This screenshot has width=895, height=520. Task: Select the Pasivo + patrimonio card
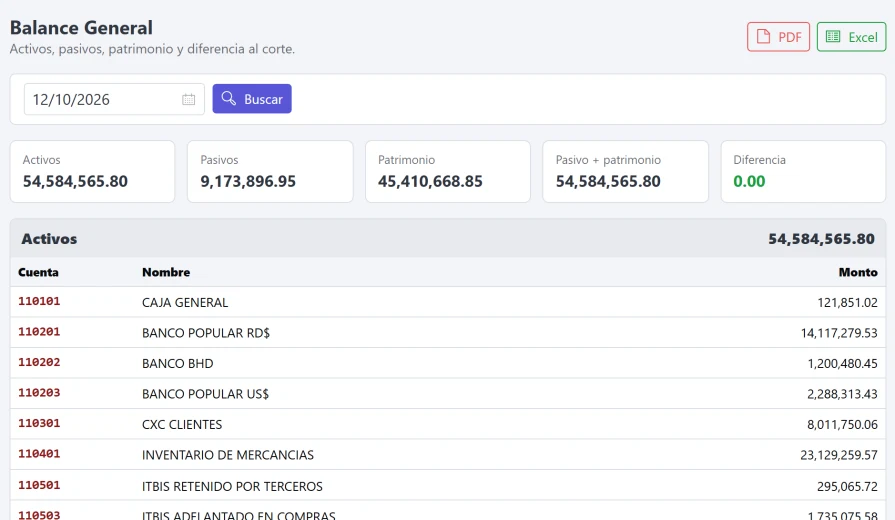pos(625,171)
